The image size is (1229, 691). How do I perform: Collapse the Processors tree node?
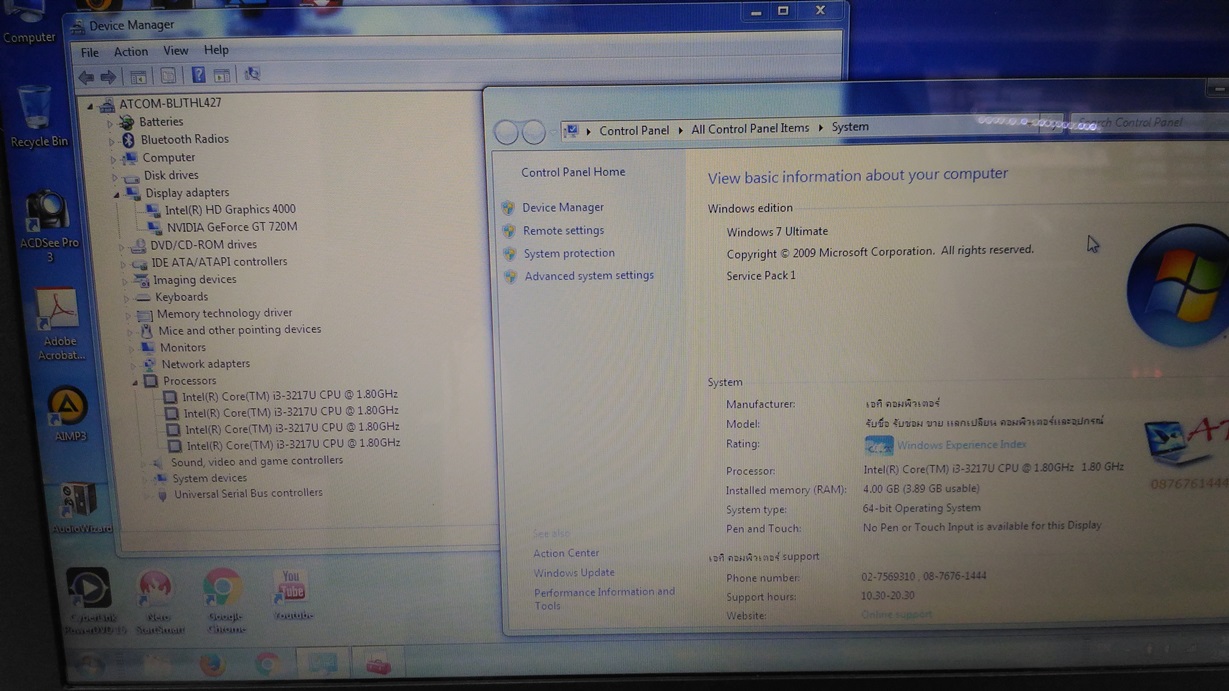pyautogui.click(x=135, y=380)
